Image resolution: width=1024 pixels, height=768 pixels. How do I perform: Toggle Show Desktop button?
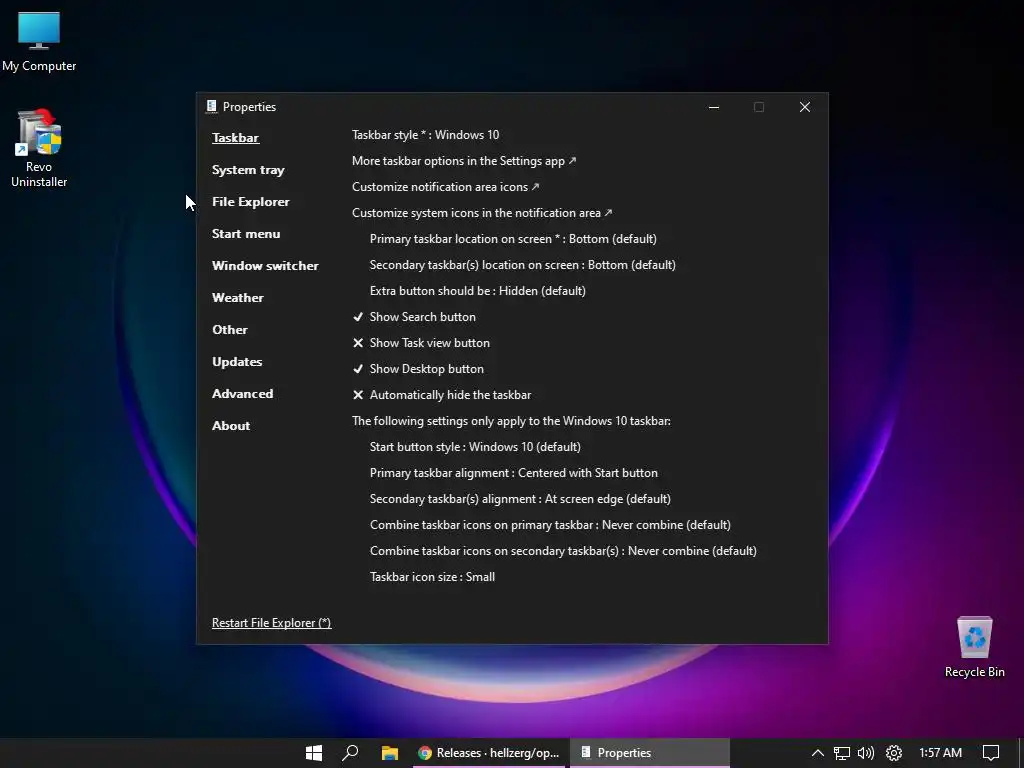(x=419, y=369)
